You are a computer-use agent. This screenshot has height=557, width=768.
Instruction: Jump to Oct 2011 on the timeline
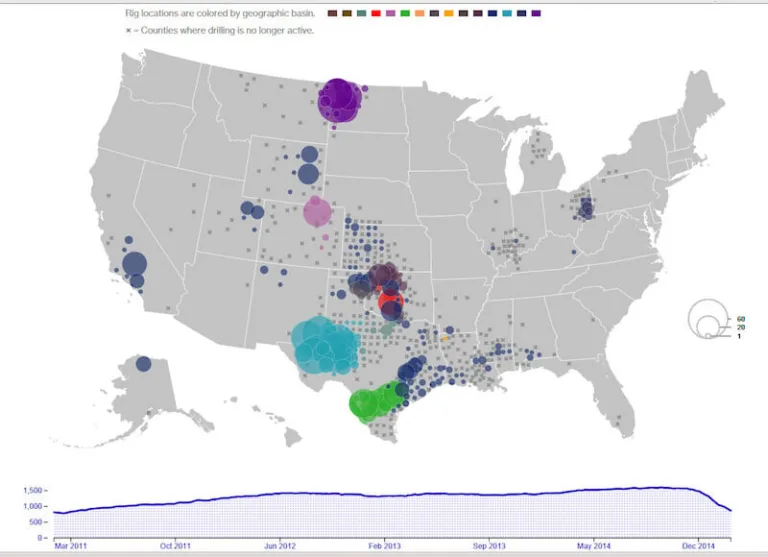[x=175, y=546]
